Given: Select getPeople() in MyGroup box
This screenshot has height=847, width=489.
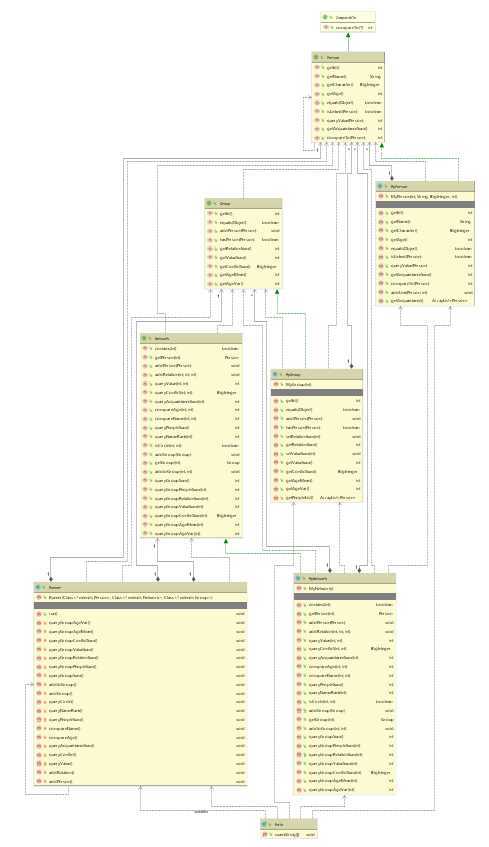Looking at the screenshot, I should (x=317, y=498).
